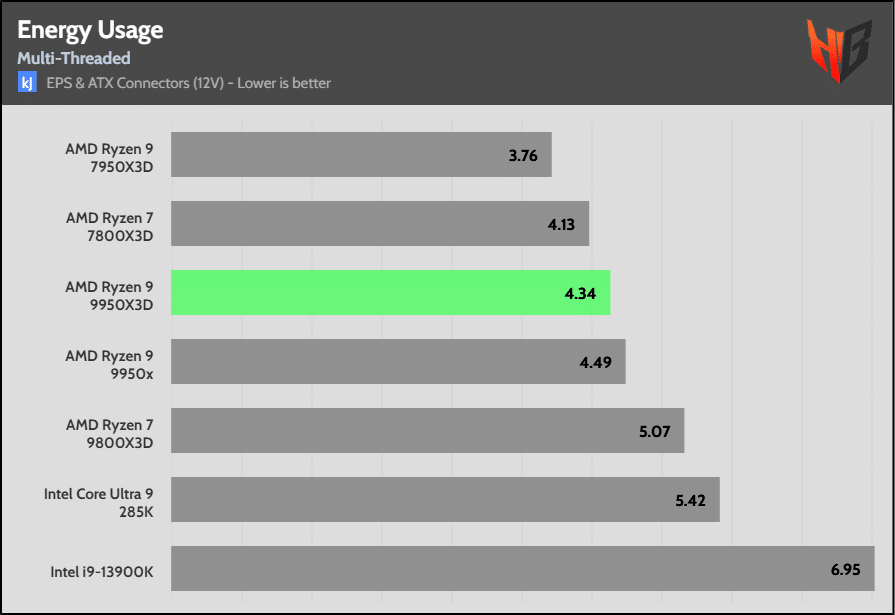Click the "Energy Usage" chart title
The width and height of the screenshot is (895, 615).
(90, 31)
